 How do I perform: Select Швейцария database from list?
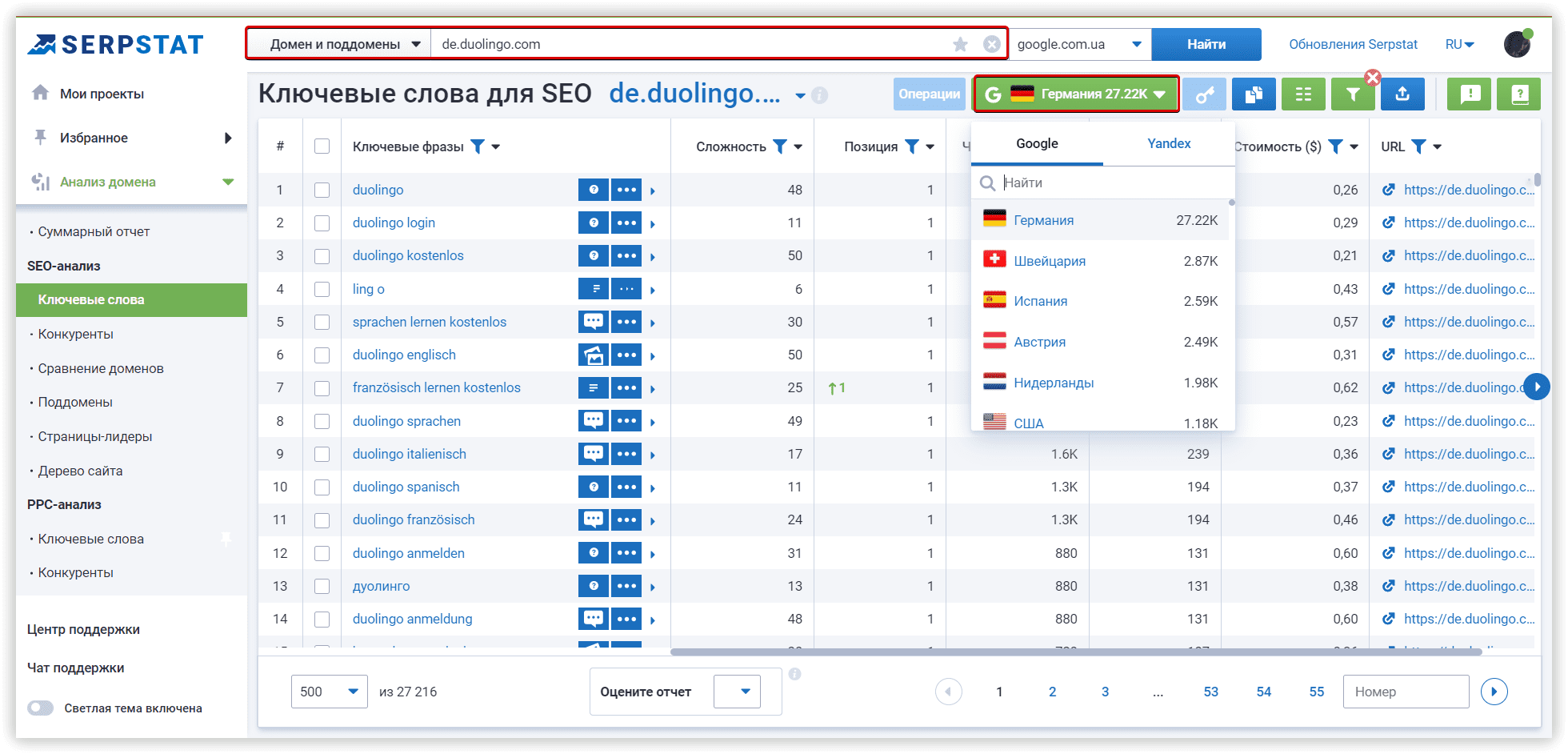(1100, 261)
